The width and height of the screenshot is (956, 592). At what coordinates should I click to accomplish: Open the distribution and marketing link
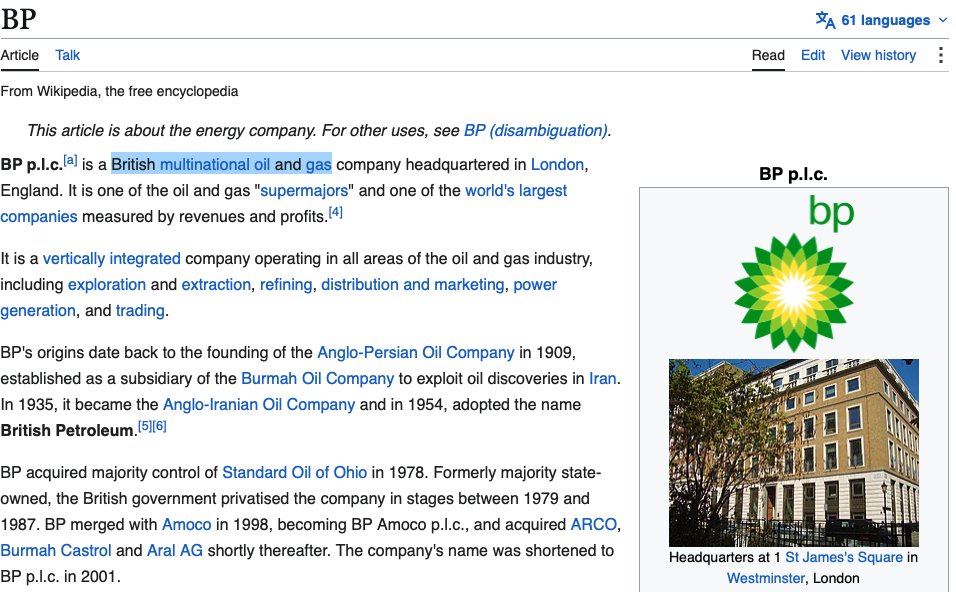click(x=413, y=285)
